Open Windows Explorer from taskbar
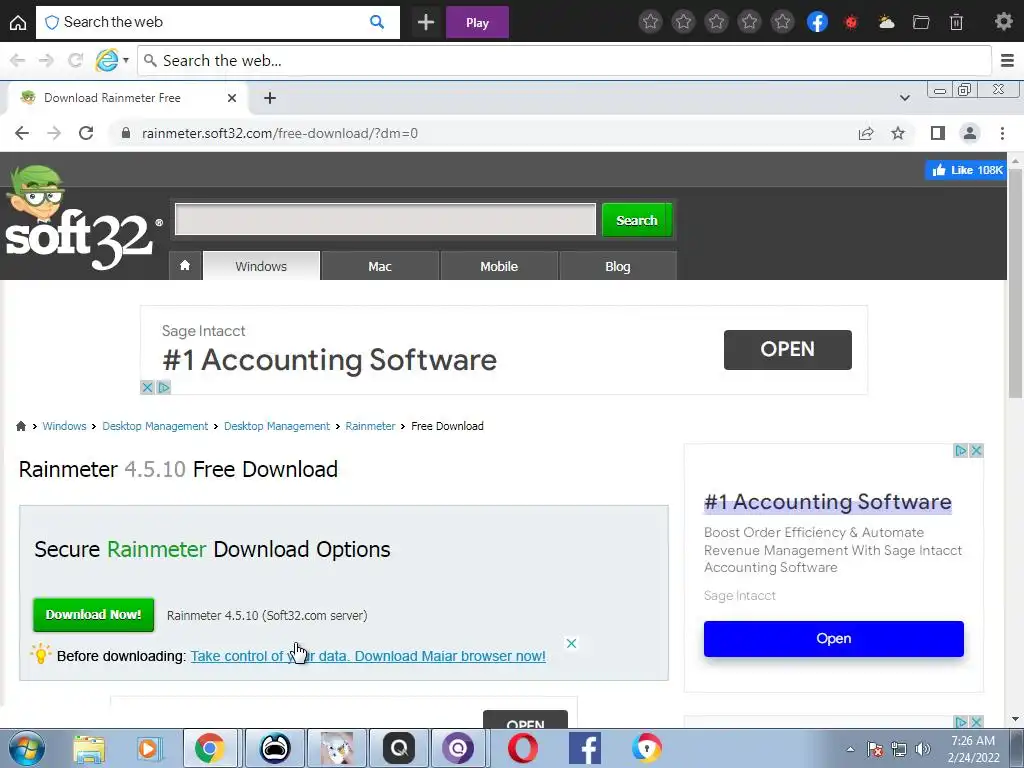This screenshot has width=1024, height=768. point(88,748)
